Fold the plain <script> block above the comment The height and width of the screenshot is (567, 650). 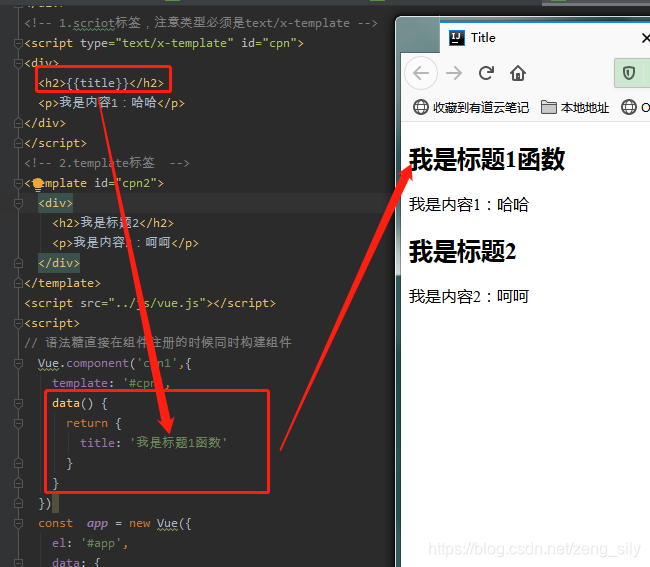point(18,323)
